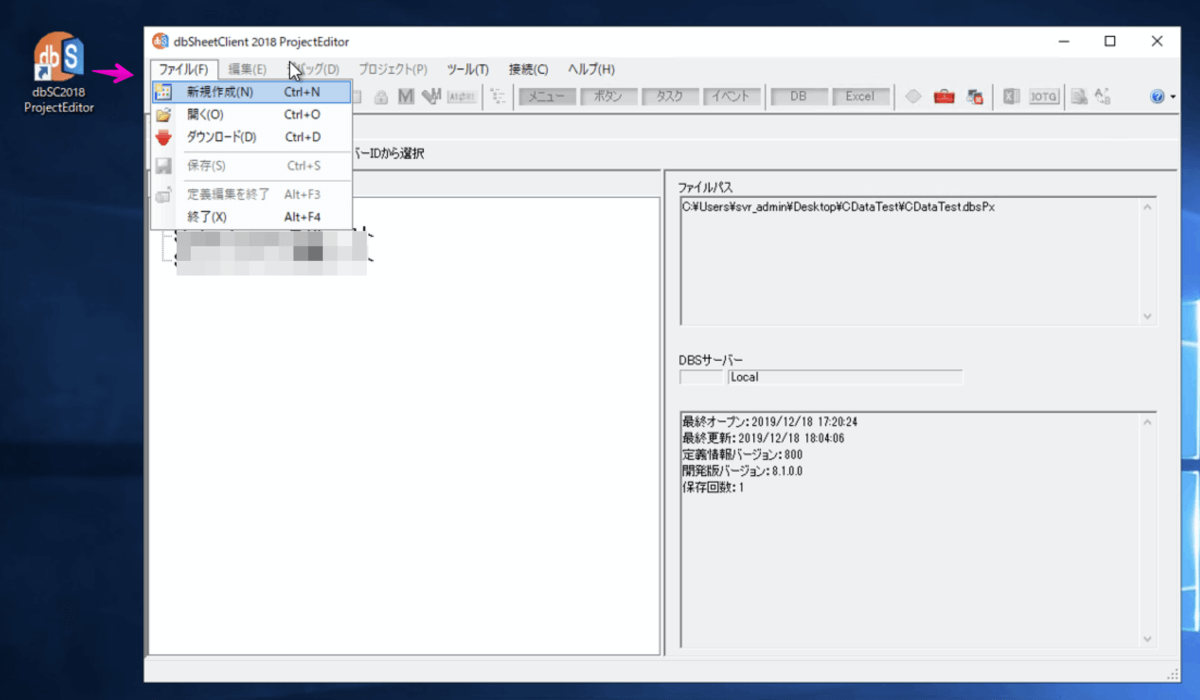Viewport: 1200px width, 700px height.
Task: Click the bold M toolbar icon
Action: (x=406, y=97)
